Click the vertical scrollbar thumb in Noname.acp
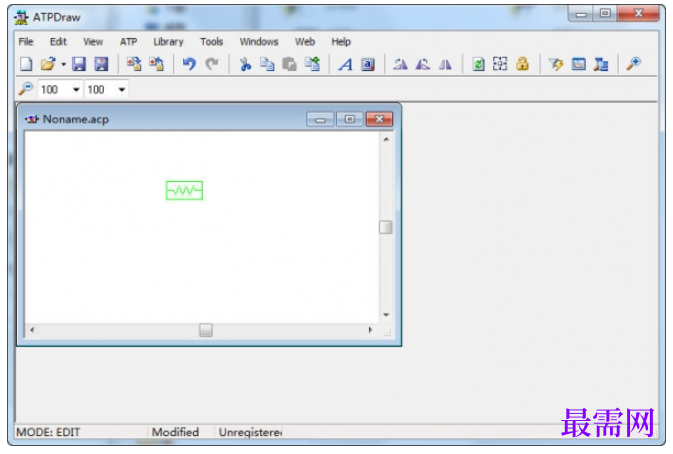673x454 pixels. (385, 227)
